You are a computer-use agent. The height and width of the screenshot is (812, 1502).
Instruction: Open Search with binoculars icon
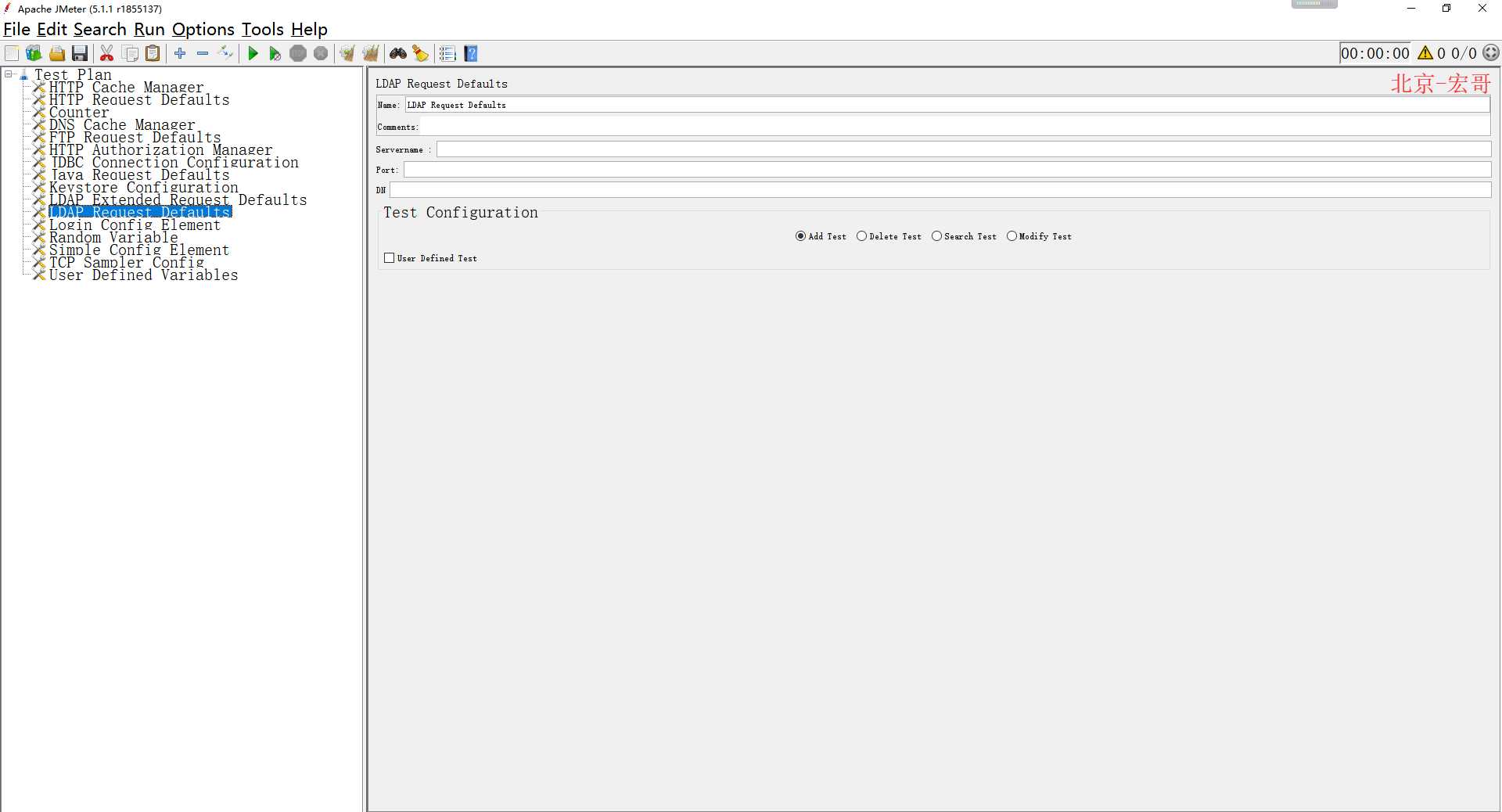[x=398, y=53]
